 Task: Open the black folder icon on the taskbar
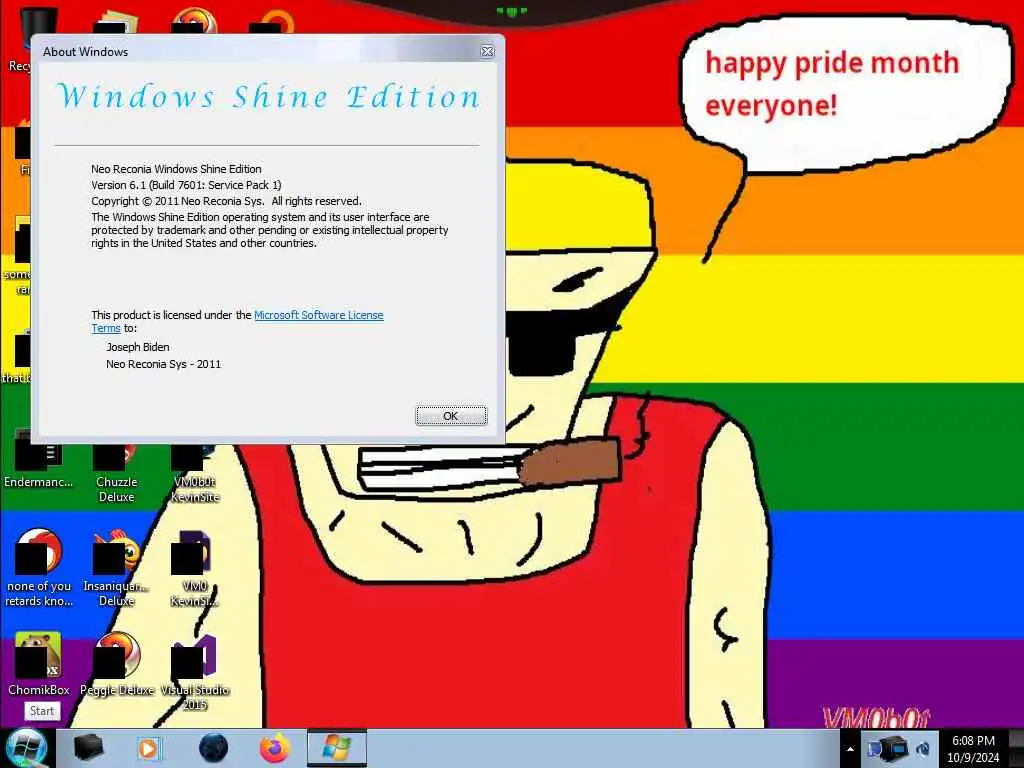(x=88, y=748)
